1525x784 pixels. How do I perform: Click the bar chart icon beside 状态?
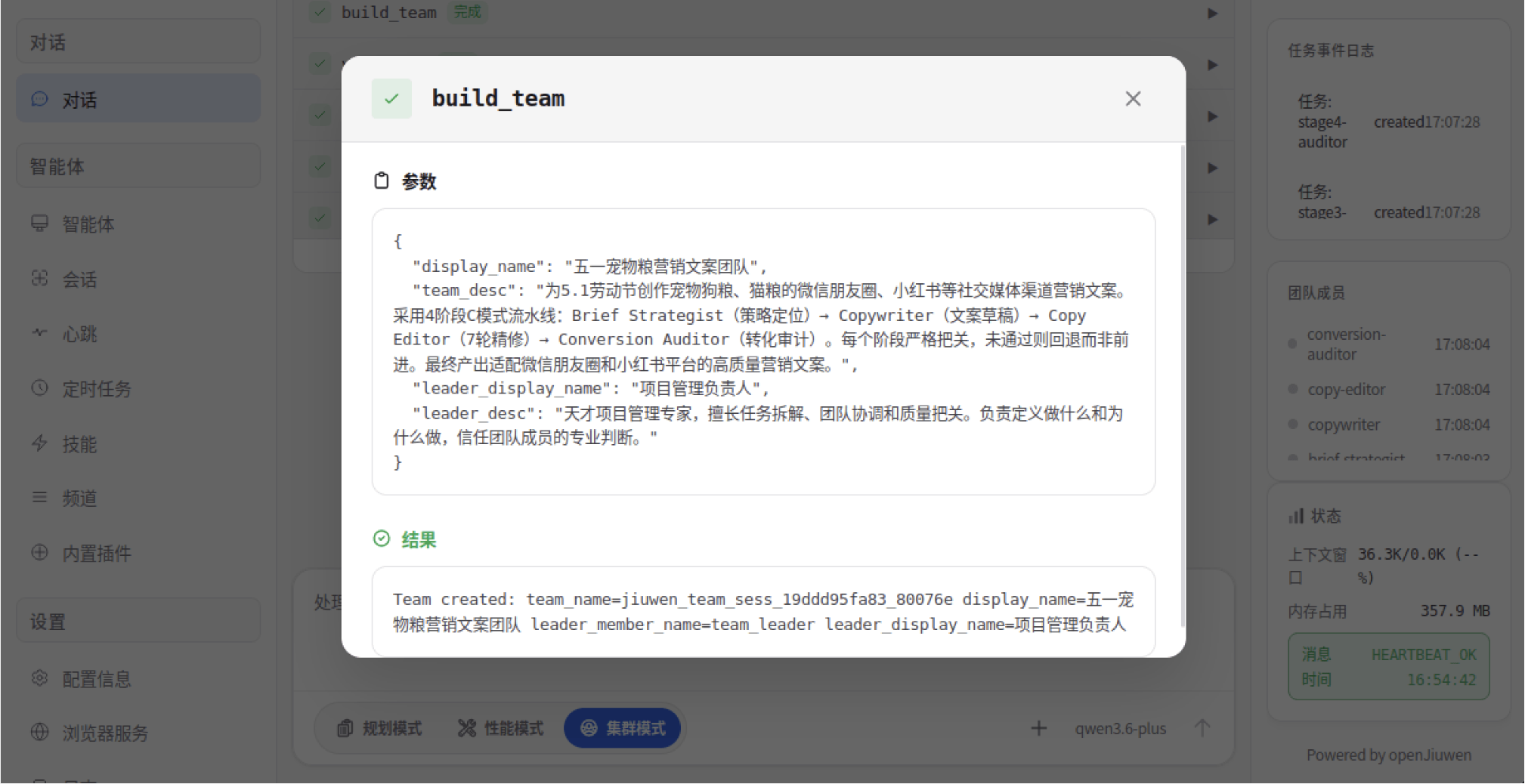pyautogui.click(x=1296, y=516)
